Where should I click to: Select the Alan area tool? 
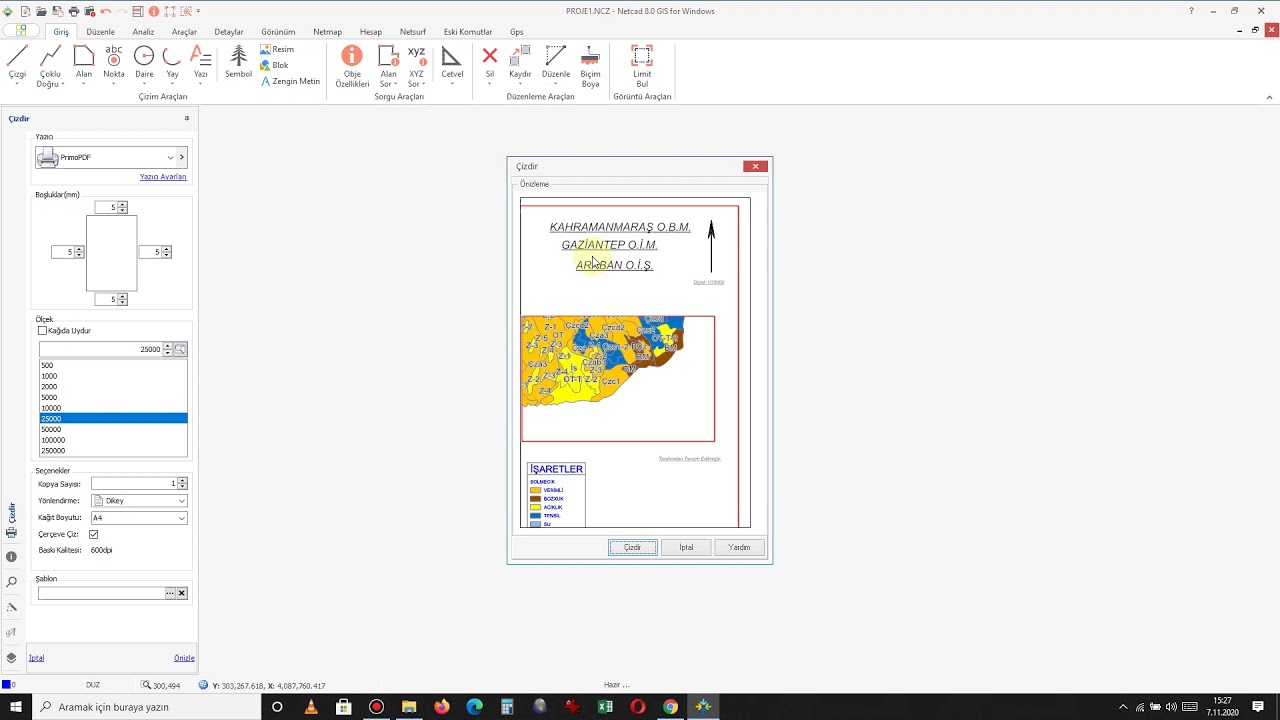(x=84, y=63)
